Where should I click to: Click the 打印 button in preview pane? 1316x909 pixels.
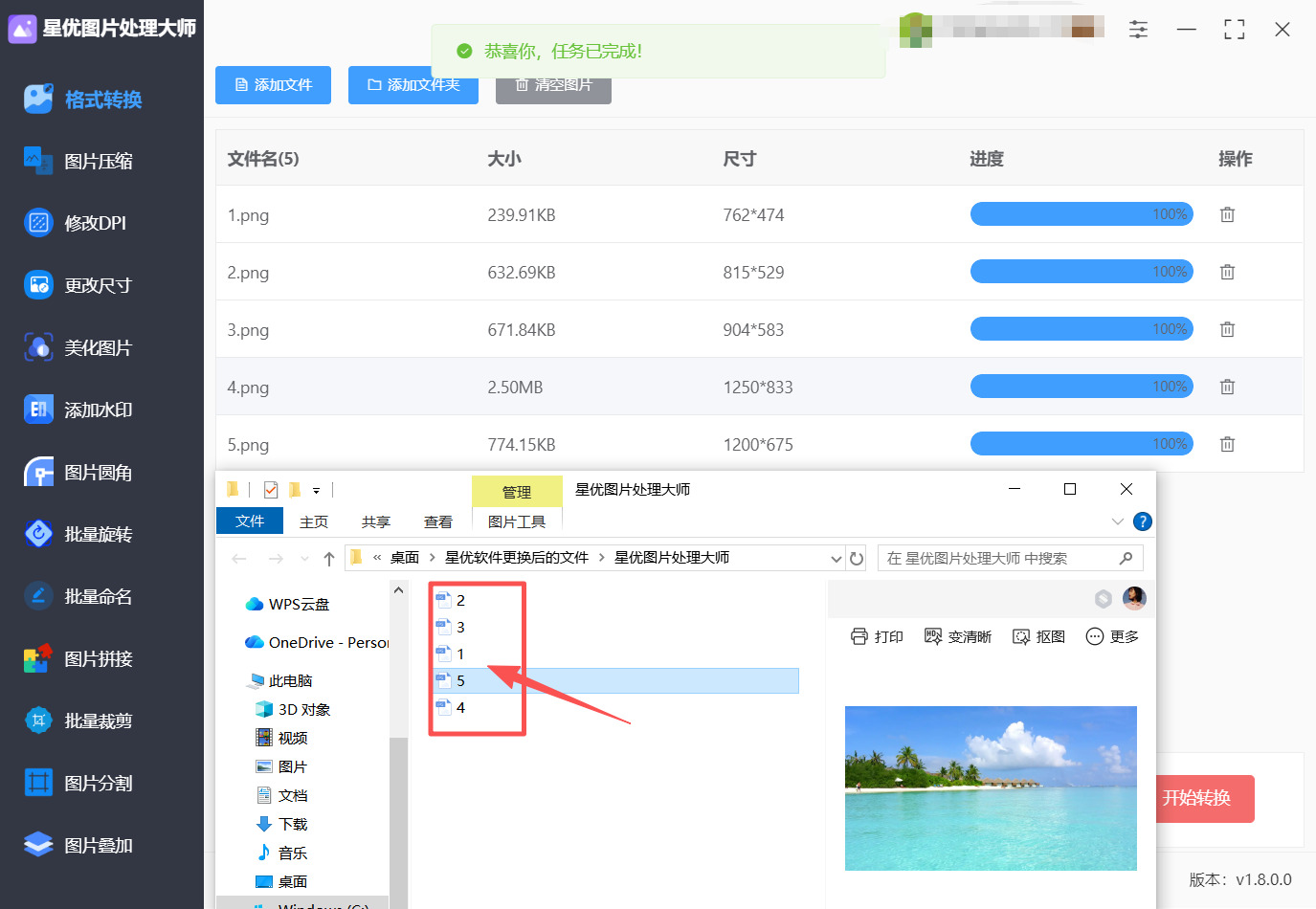(x=877, y=636)
